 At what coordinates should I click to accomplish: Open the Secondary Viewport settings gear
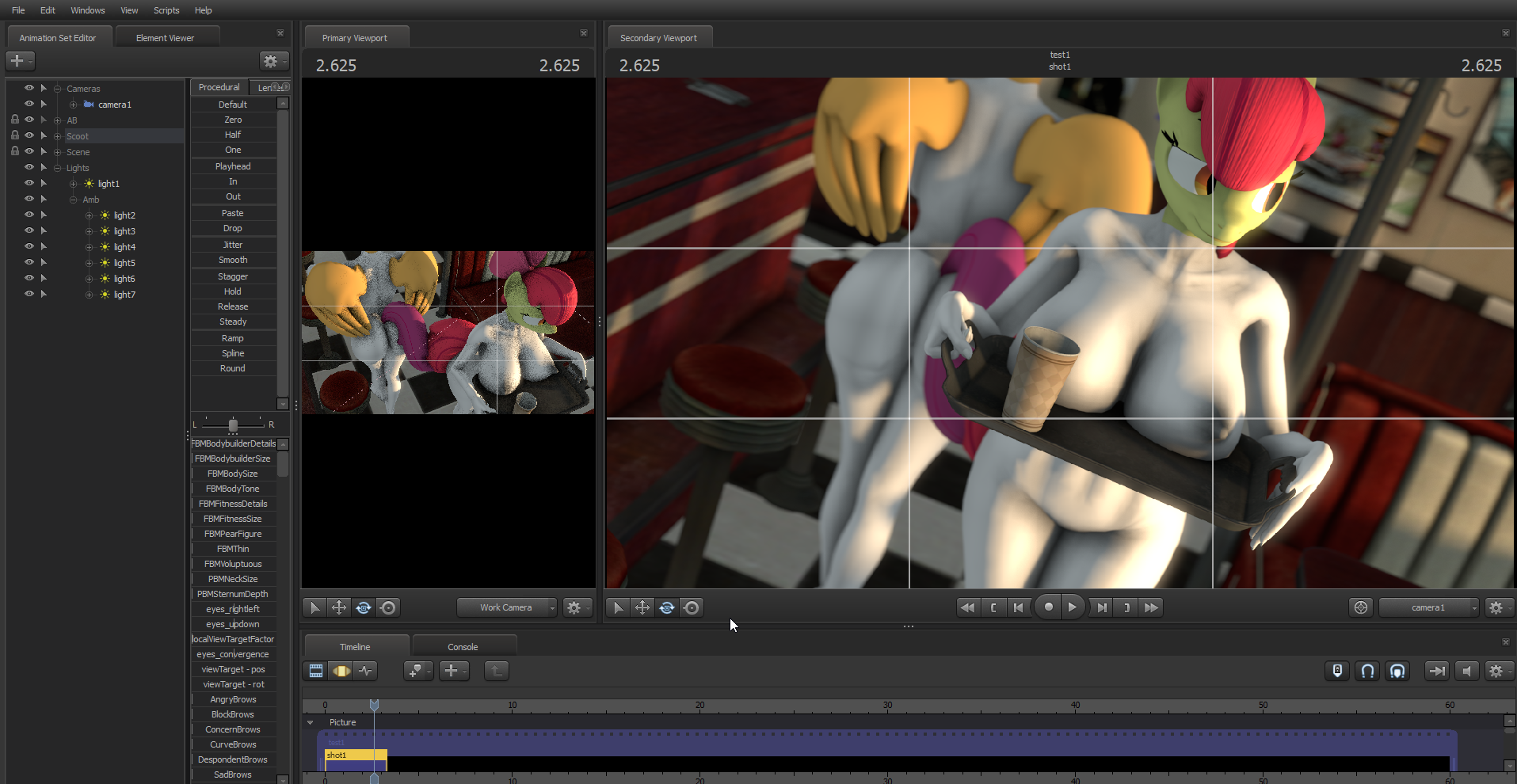click(x=1496, y=607)
